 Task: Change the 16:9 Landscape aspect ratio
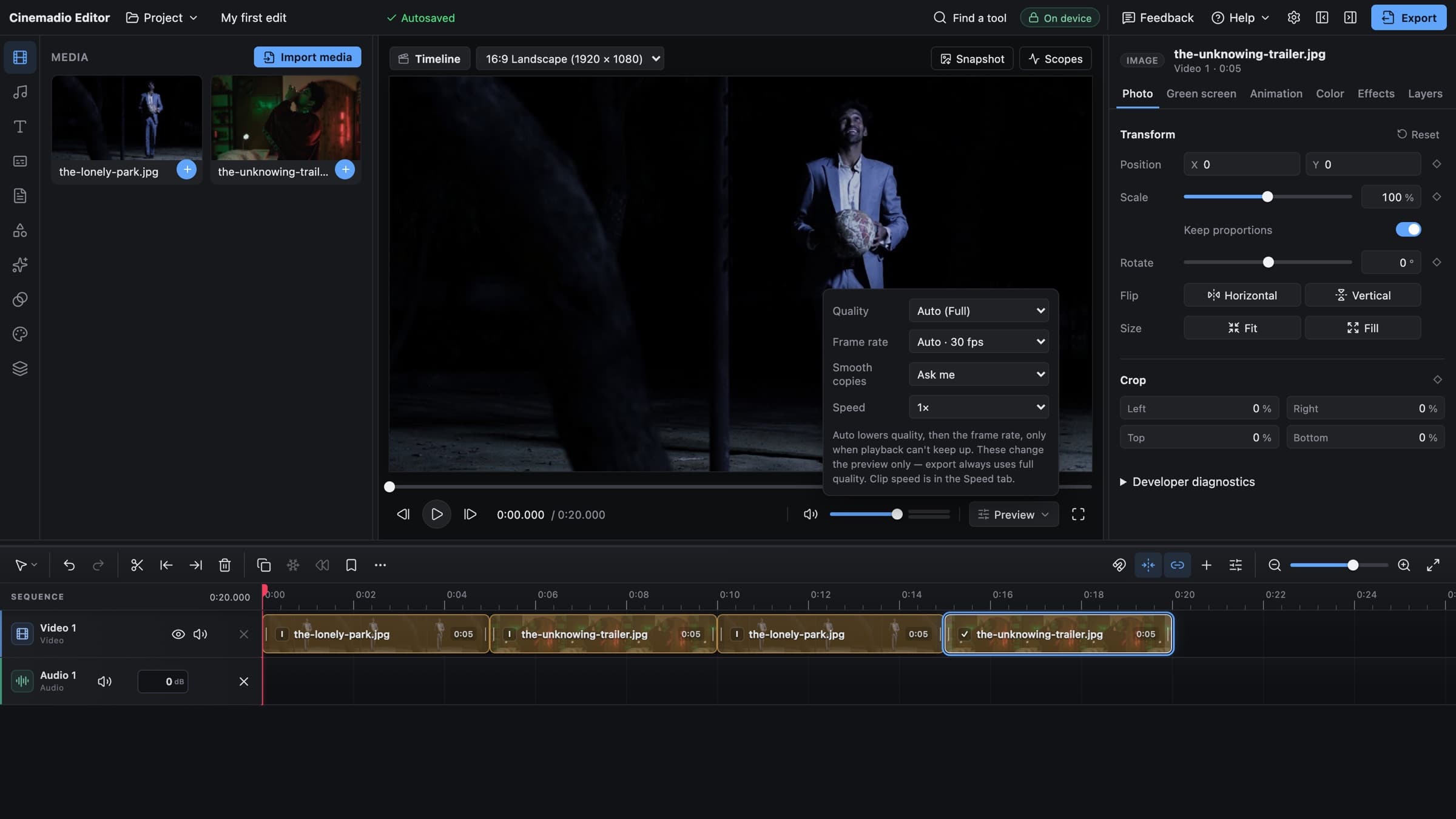(x=570, y=59)
